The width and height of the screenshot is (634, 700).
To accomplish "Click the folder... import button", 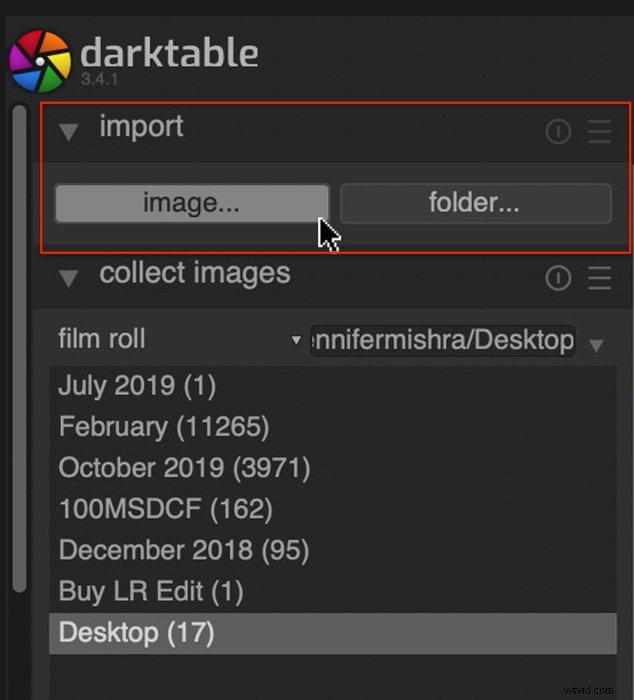I will coord(476,203).
